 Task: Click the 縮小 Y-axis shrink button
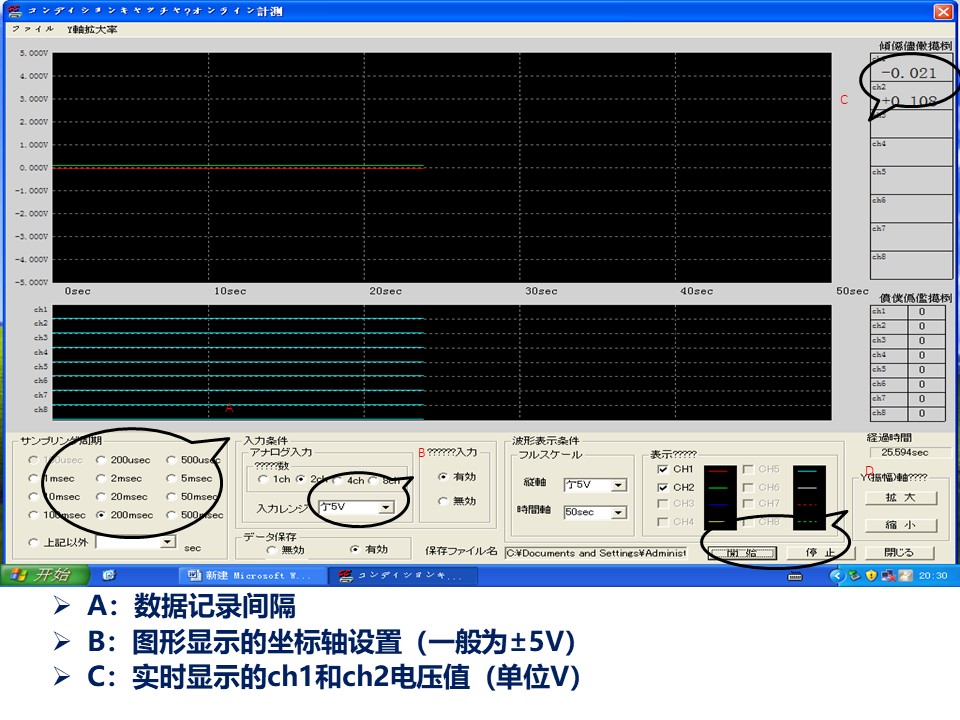pos(901,525)
